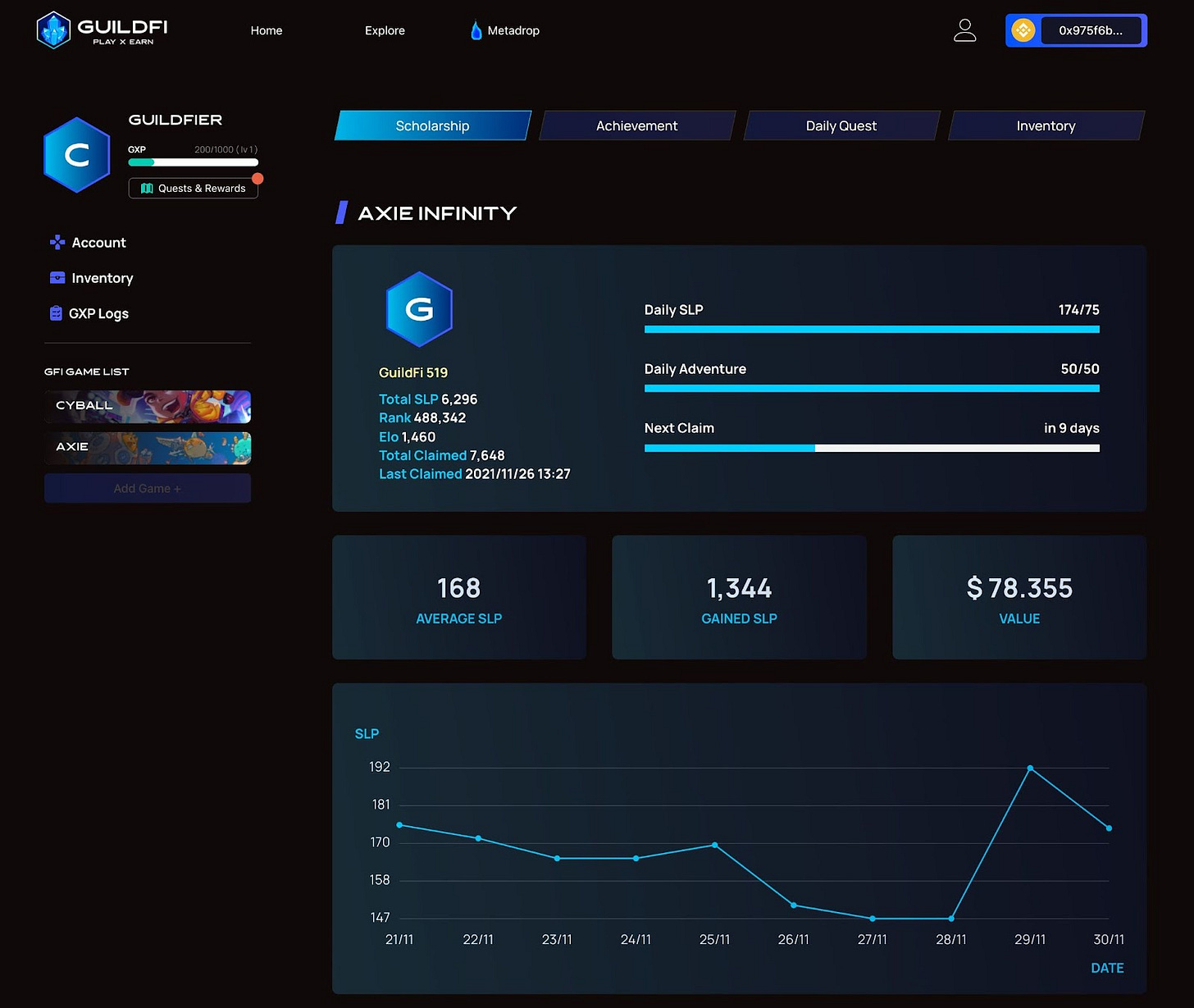Click the '192' y-axis label

tap(380, 767)
